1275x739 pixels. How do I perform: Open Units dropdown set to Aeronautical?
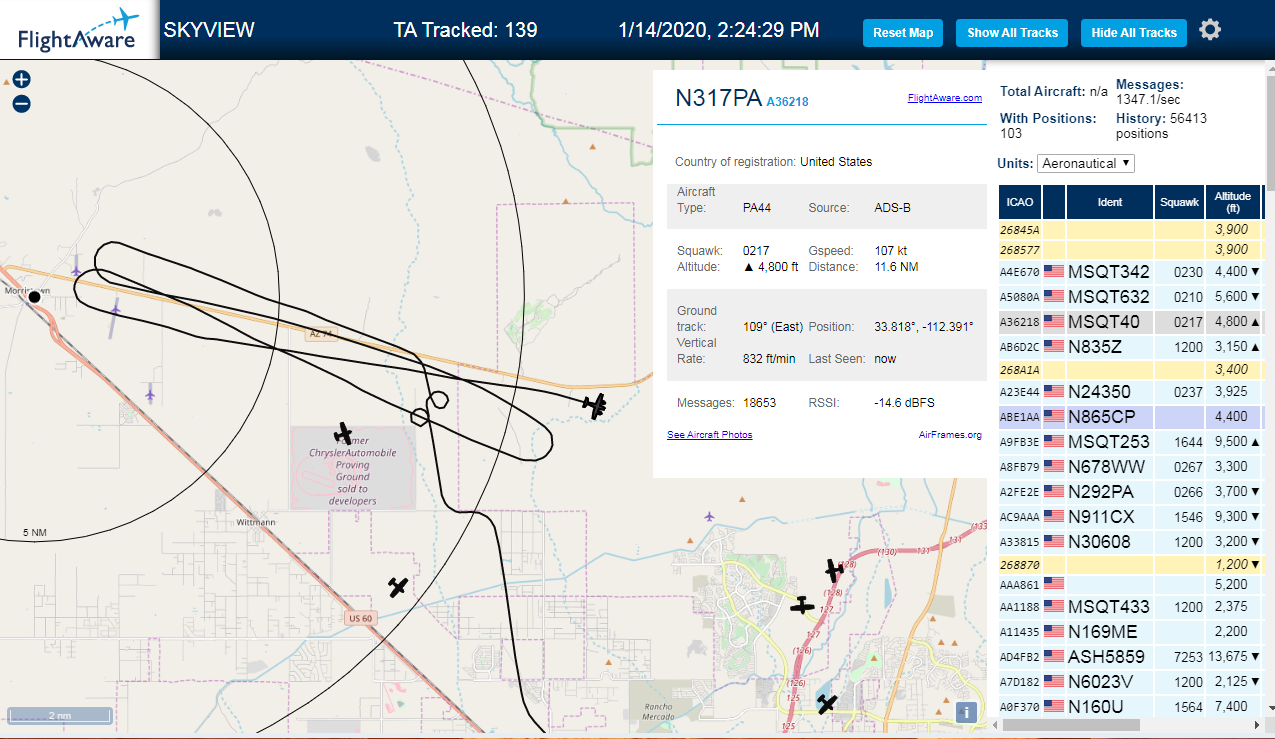click(x=1086, y=163)
